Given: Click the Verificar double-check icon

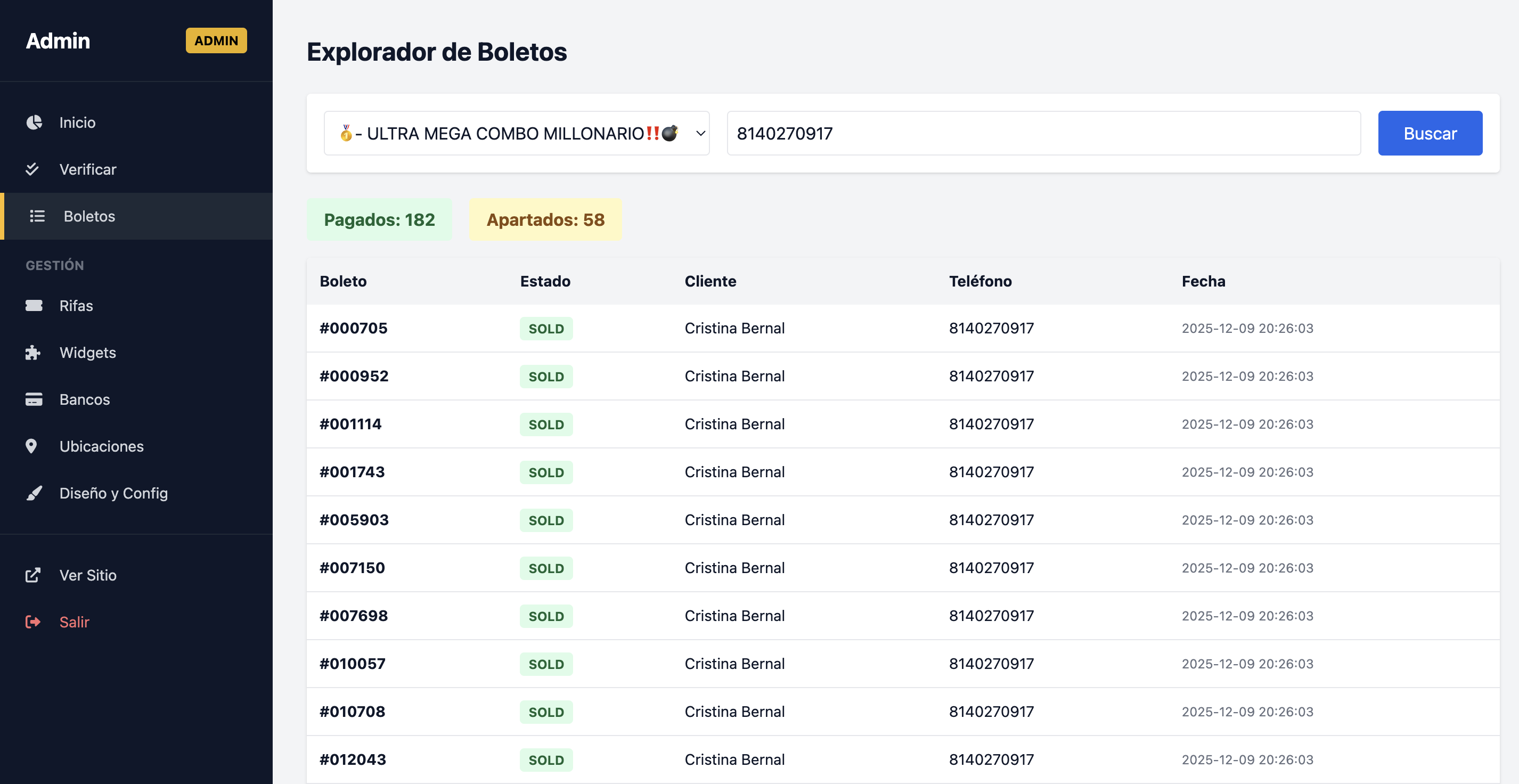Looking at the screenshot, I should 32,169.
